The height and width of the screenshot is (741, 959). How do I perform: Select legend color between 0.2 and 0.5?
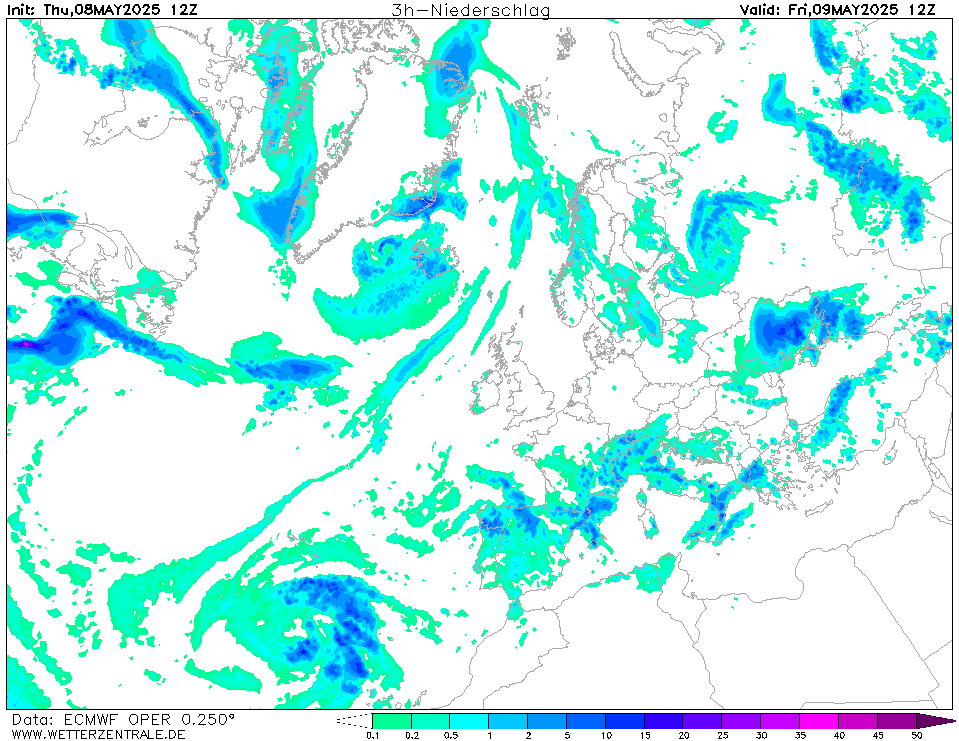coord(431,721)
